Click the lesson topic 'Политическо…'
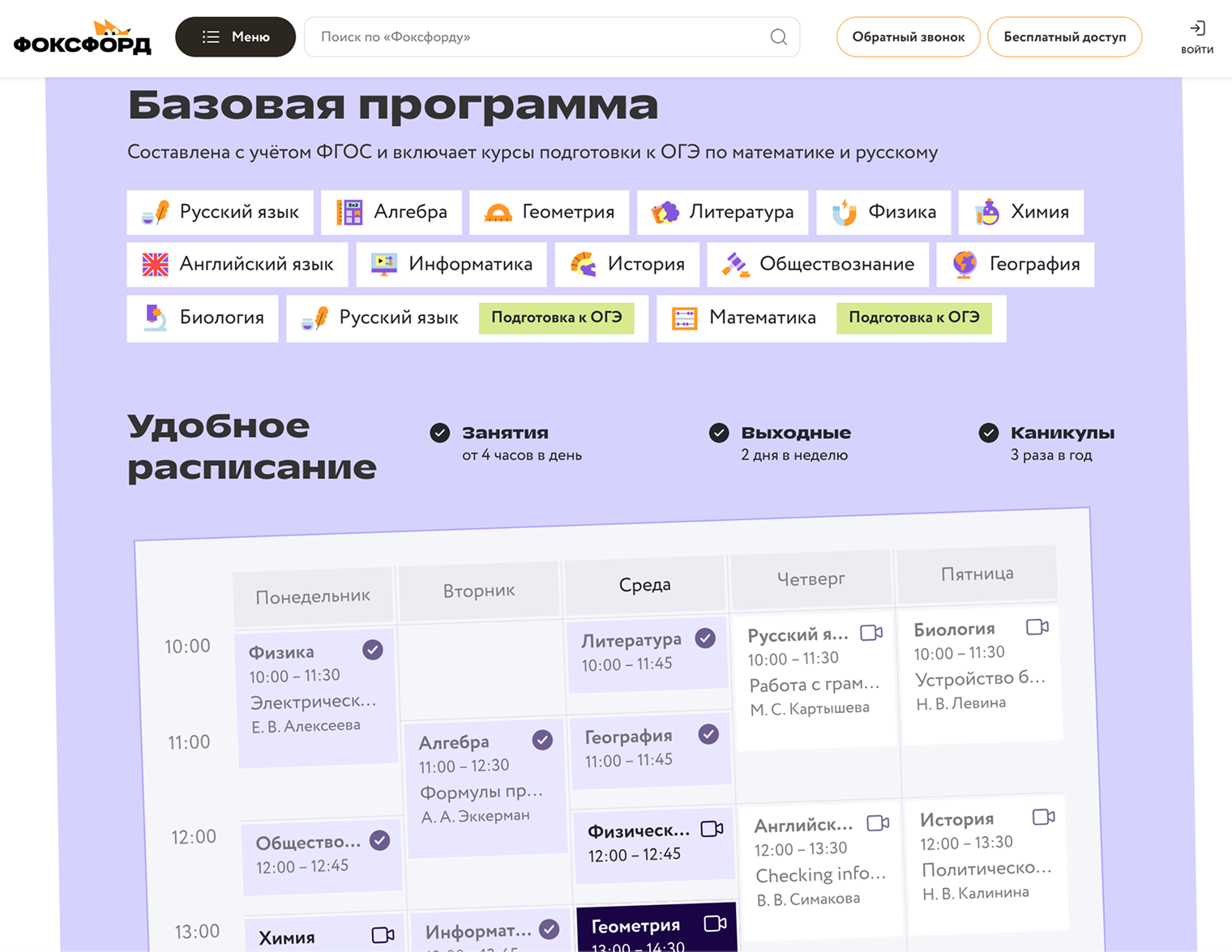1232x952 pixels. (x=987, y=869)
